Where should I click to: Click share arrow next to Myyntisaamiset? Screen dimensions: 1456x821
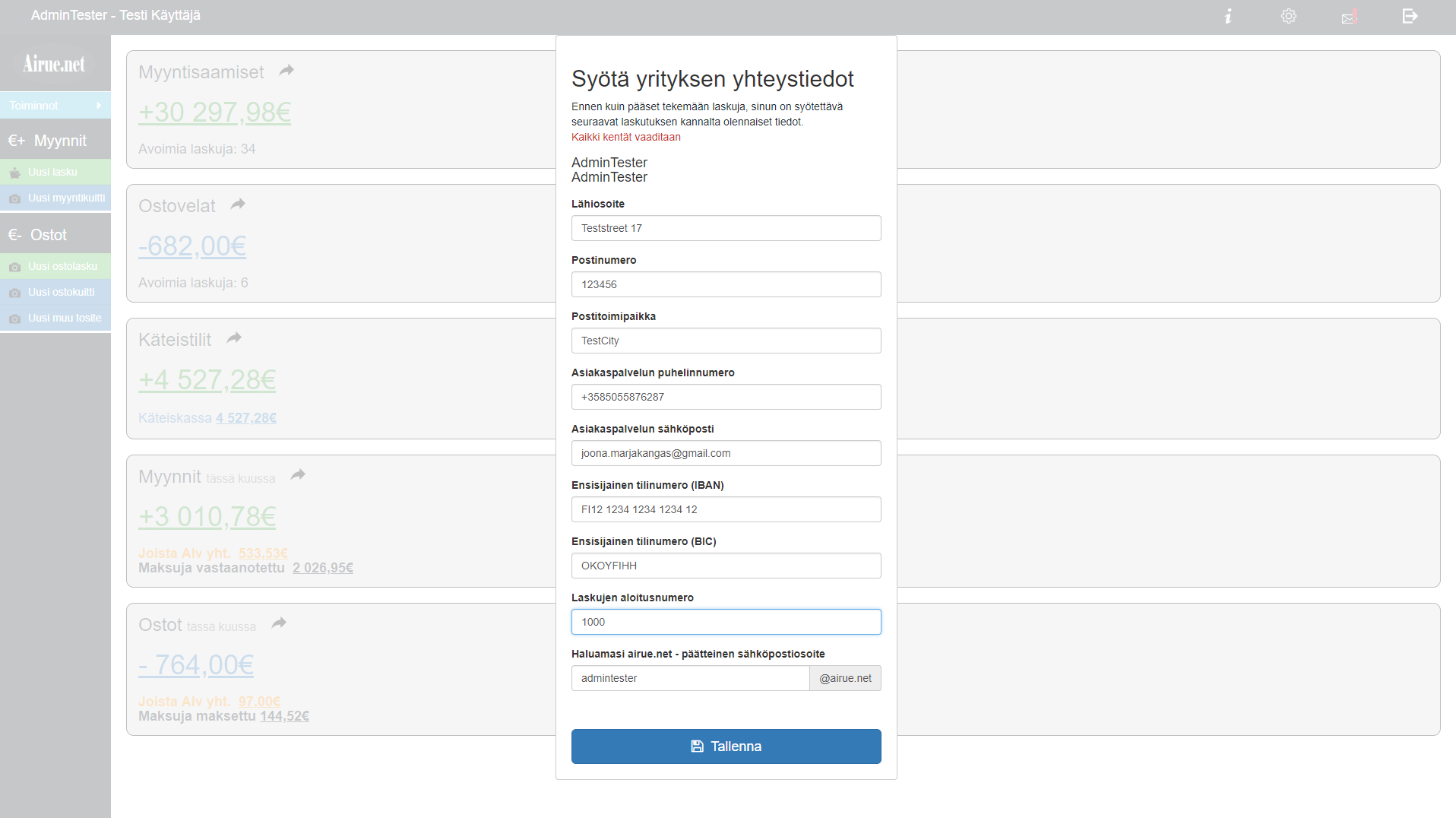click(286, 71)
